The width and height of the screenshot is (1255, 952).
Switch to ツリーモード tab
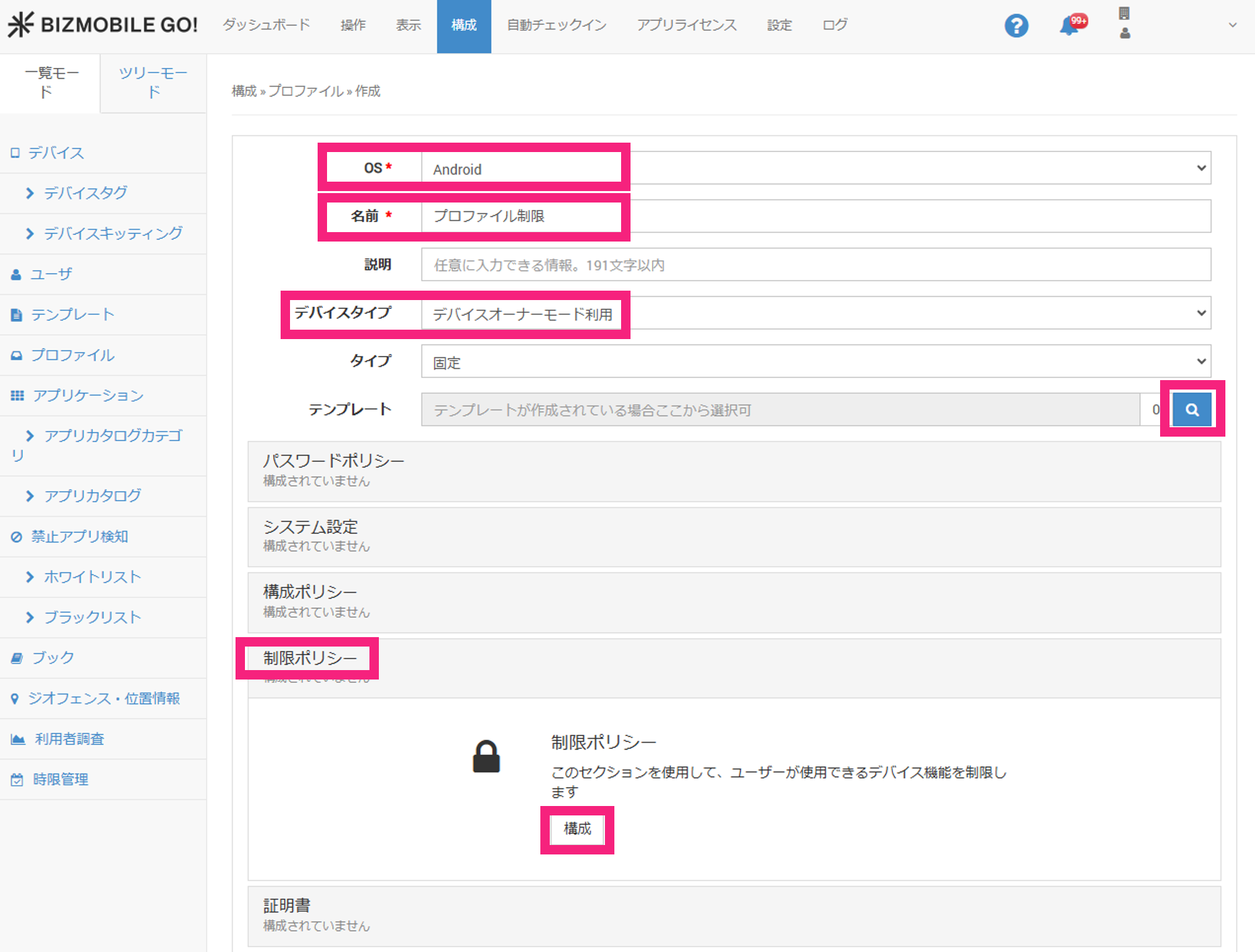point(153,82)
